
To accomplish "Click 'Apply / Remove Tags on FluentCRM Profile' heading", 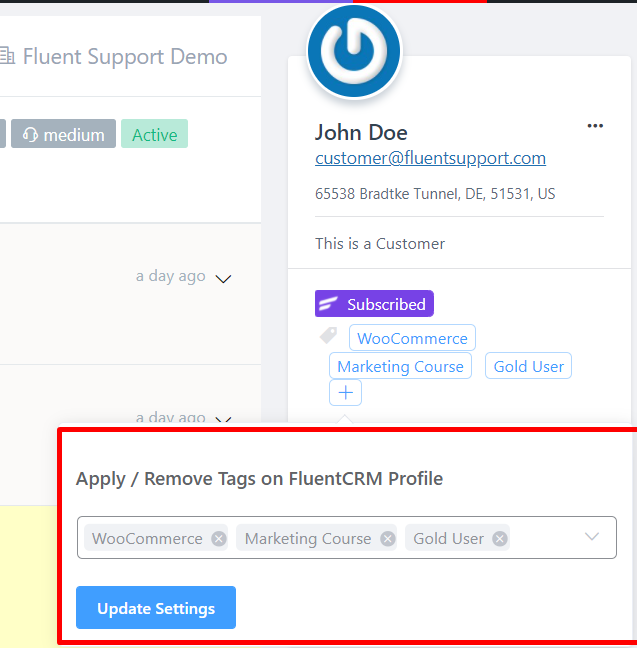I will tap(260, 479).
